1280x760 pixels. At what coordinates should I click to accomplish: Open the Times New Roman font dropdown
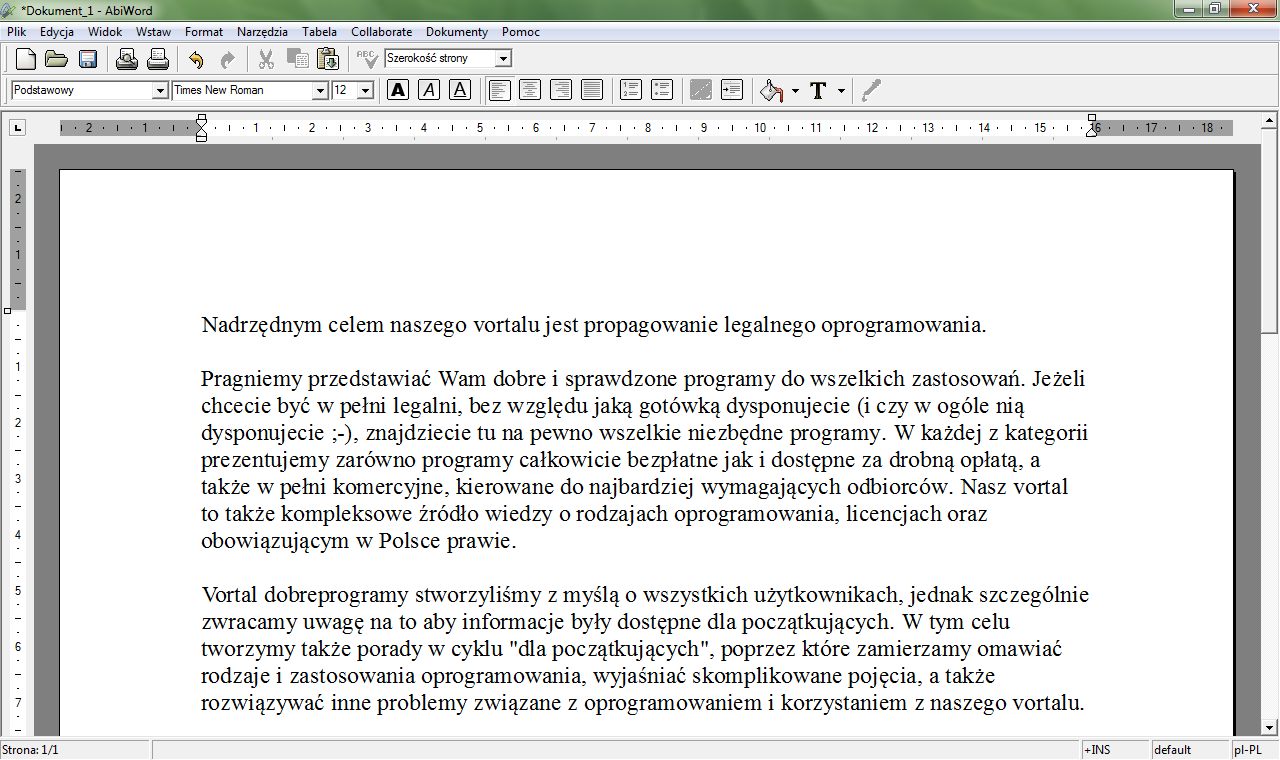[320, 91]
